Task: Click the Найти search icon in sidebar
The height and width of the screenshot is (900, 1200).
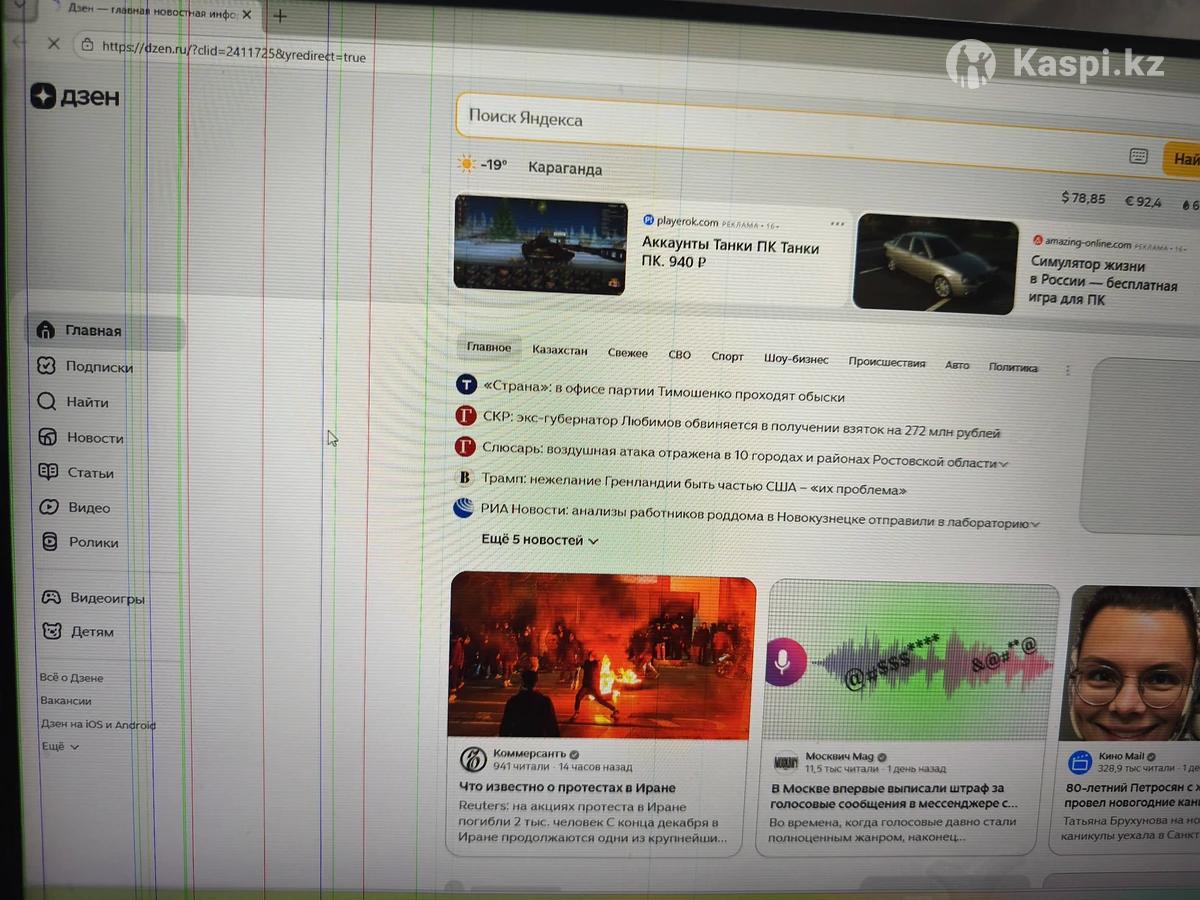Action: [x=47, y=402]
